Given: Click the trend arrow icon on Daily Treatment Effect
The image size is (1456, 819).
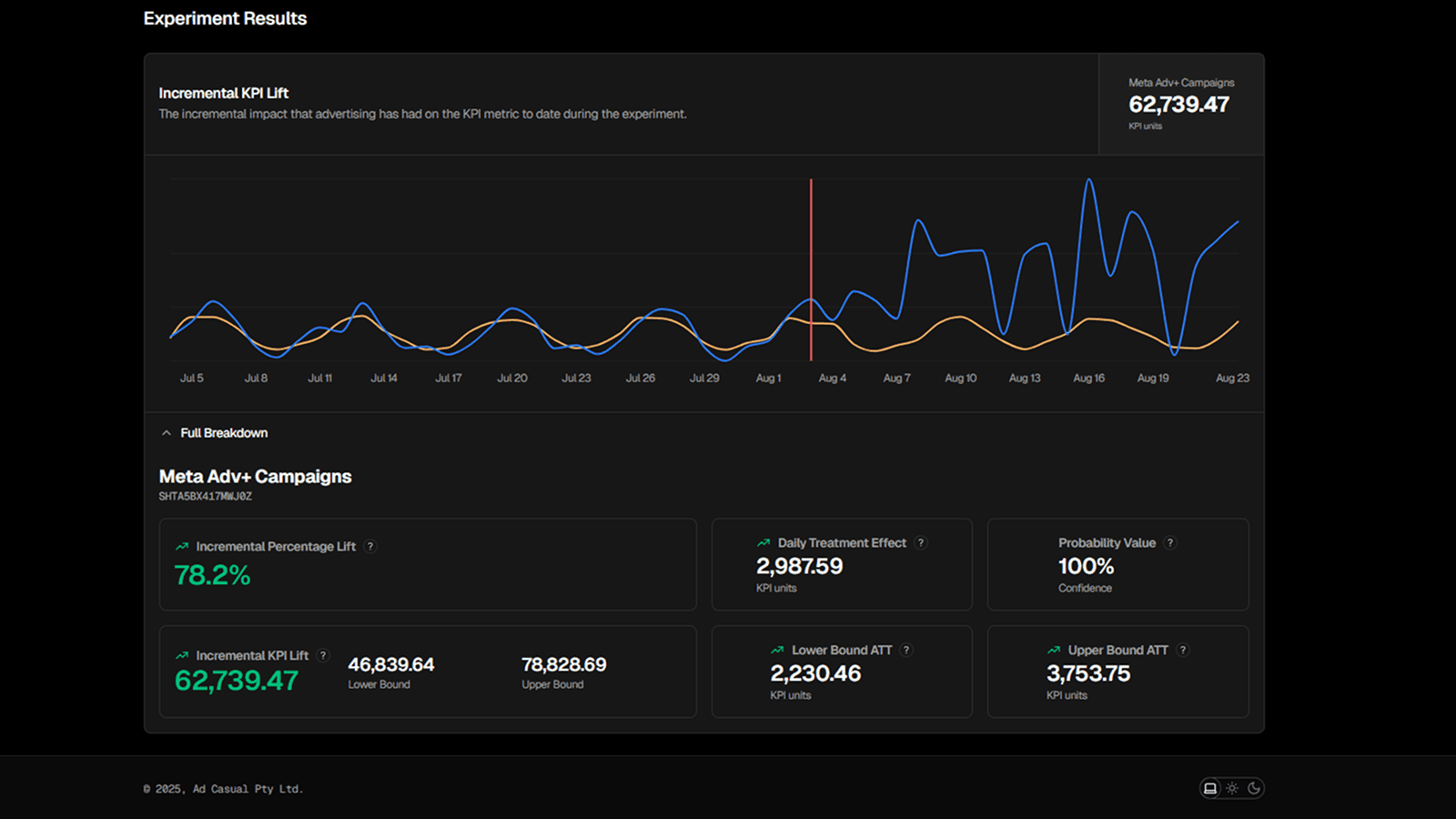Looking at the screenshot, I should coord(763,543).
